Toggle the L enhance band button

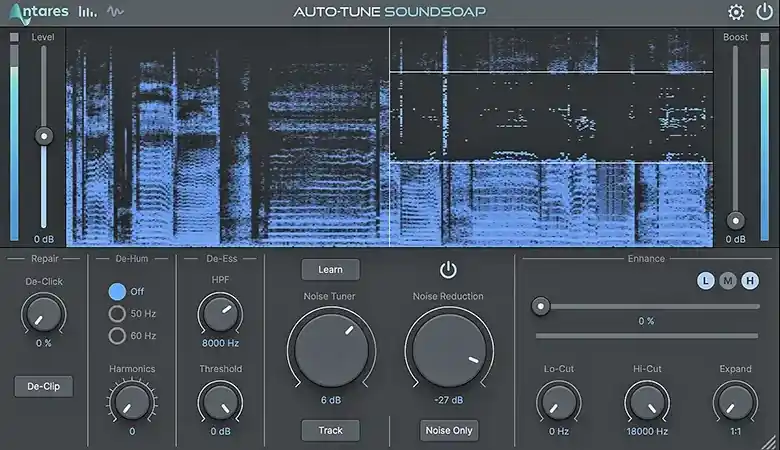pos(705,281)
